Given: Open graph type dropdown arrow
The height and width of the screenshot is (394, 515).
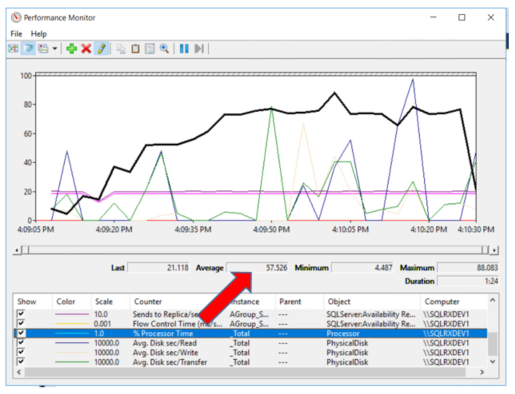Looking at the screenshot, I should 55,49.
